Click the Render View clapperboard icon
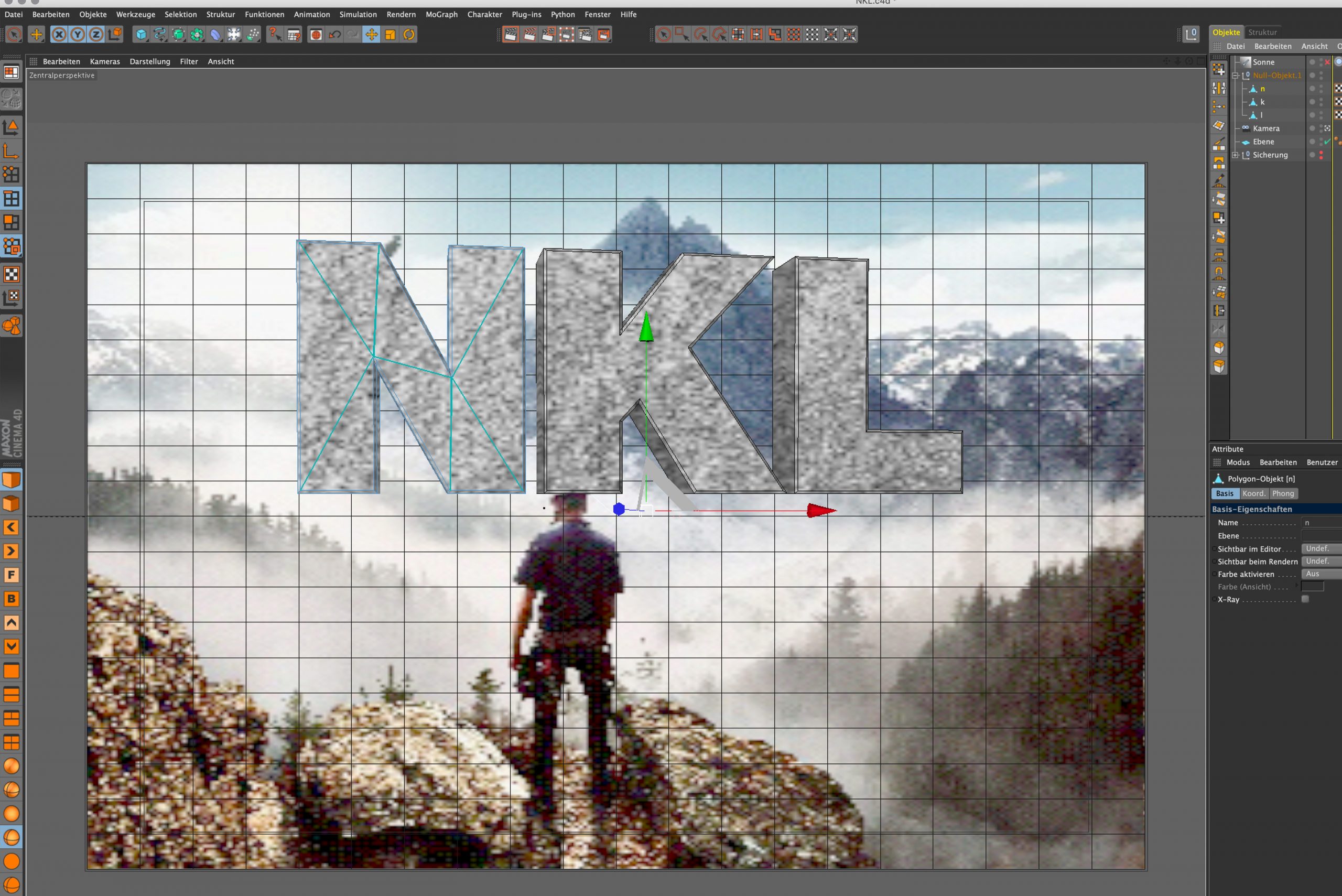This screenshot has width=1342, height=896. click(511, 35)
